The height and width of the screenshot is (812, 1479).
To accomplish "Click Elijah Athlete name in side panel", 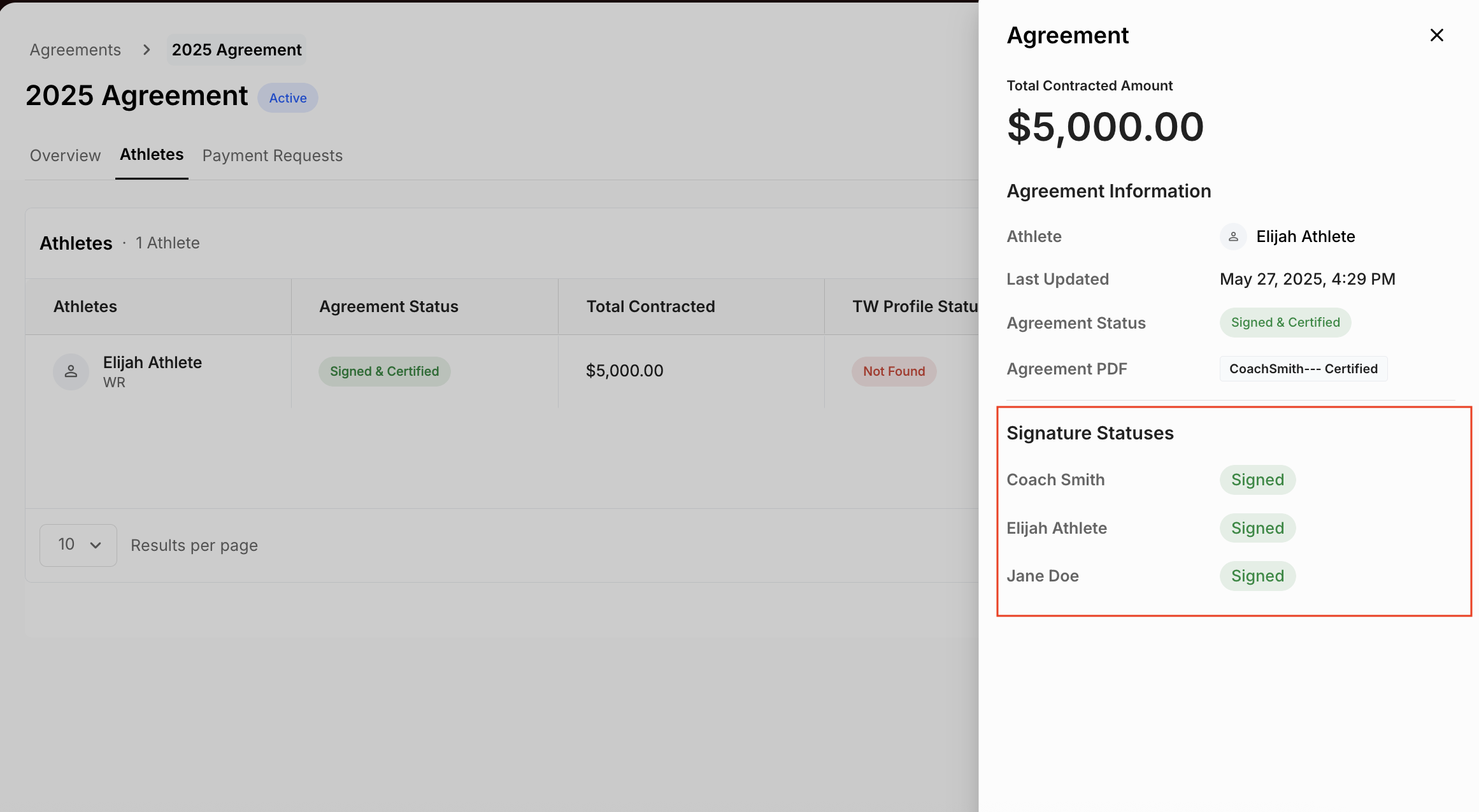I will click(x=1305, y=236).
